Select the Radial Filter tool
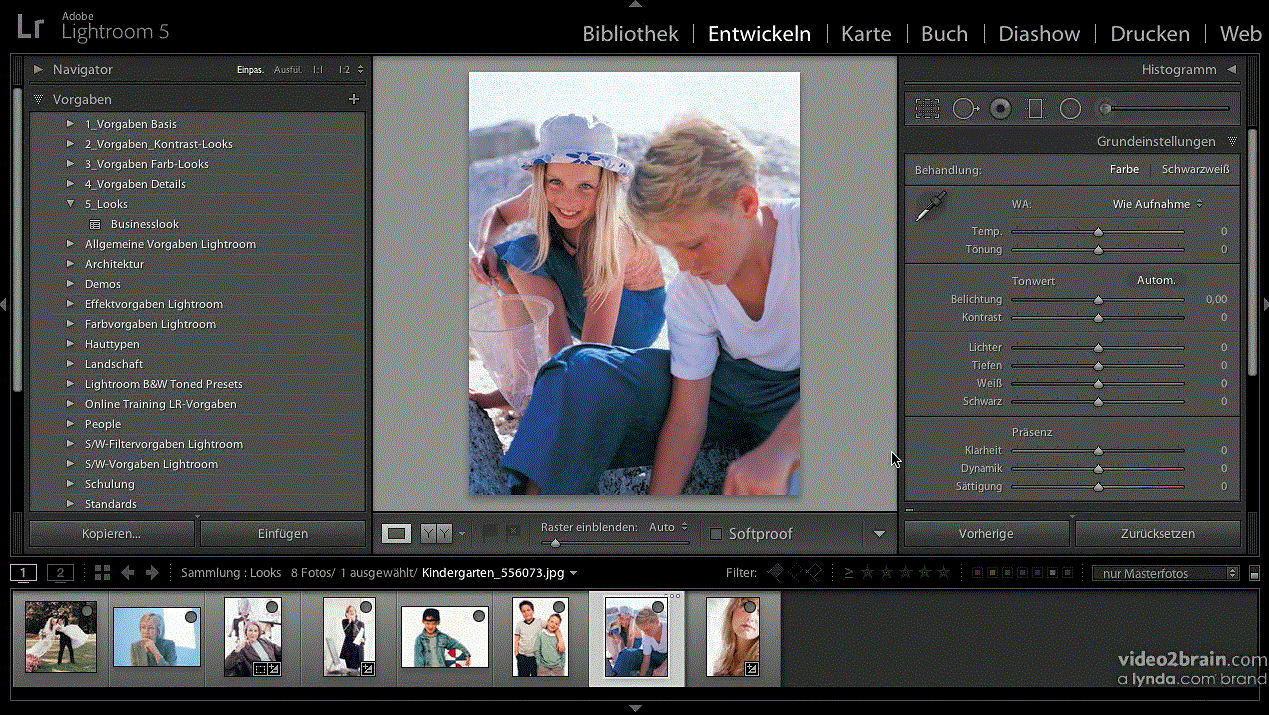 [x=1070, y=108]
